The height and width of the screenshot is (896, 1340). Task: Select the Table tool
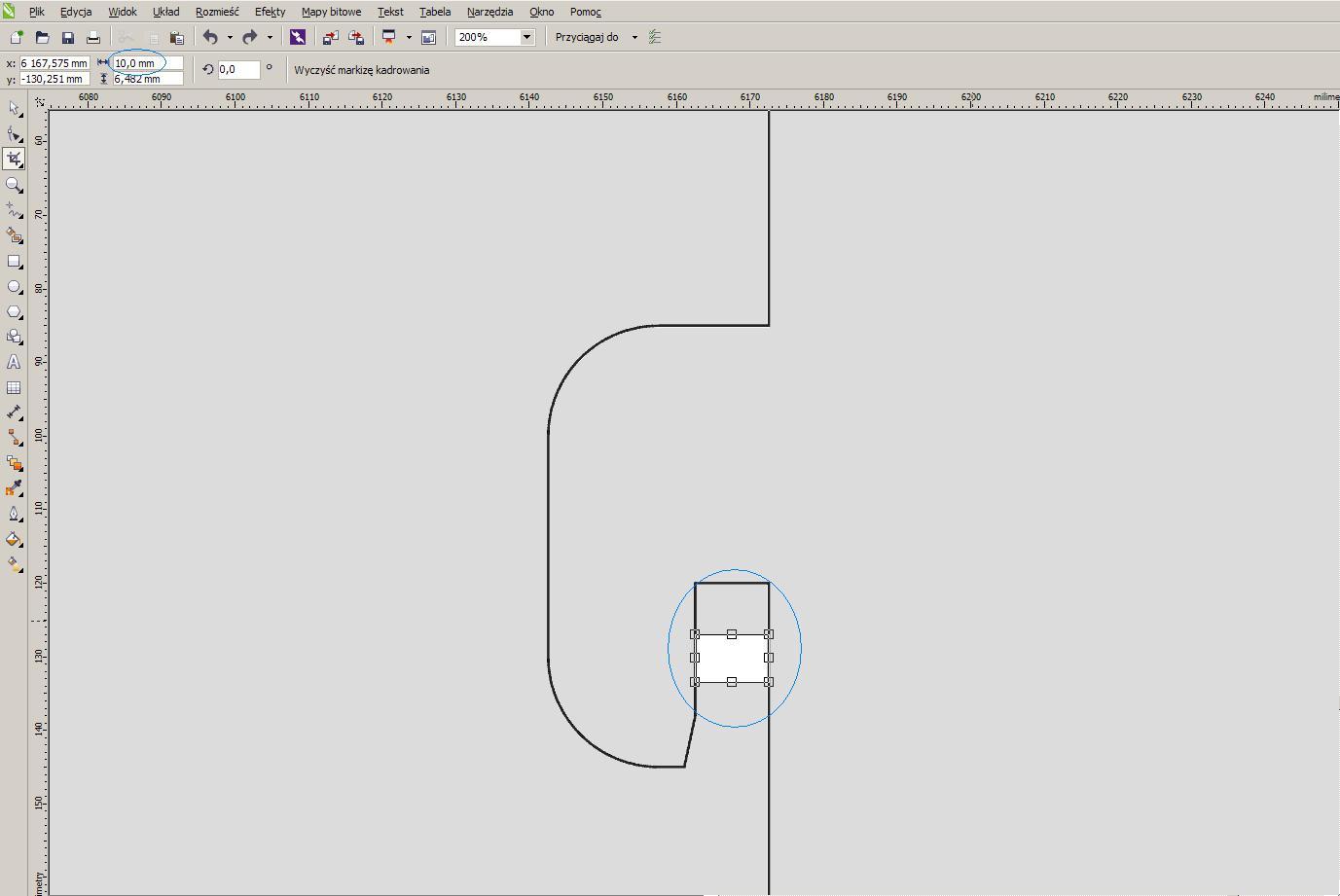point(14,387)
